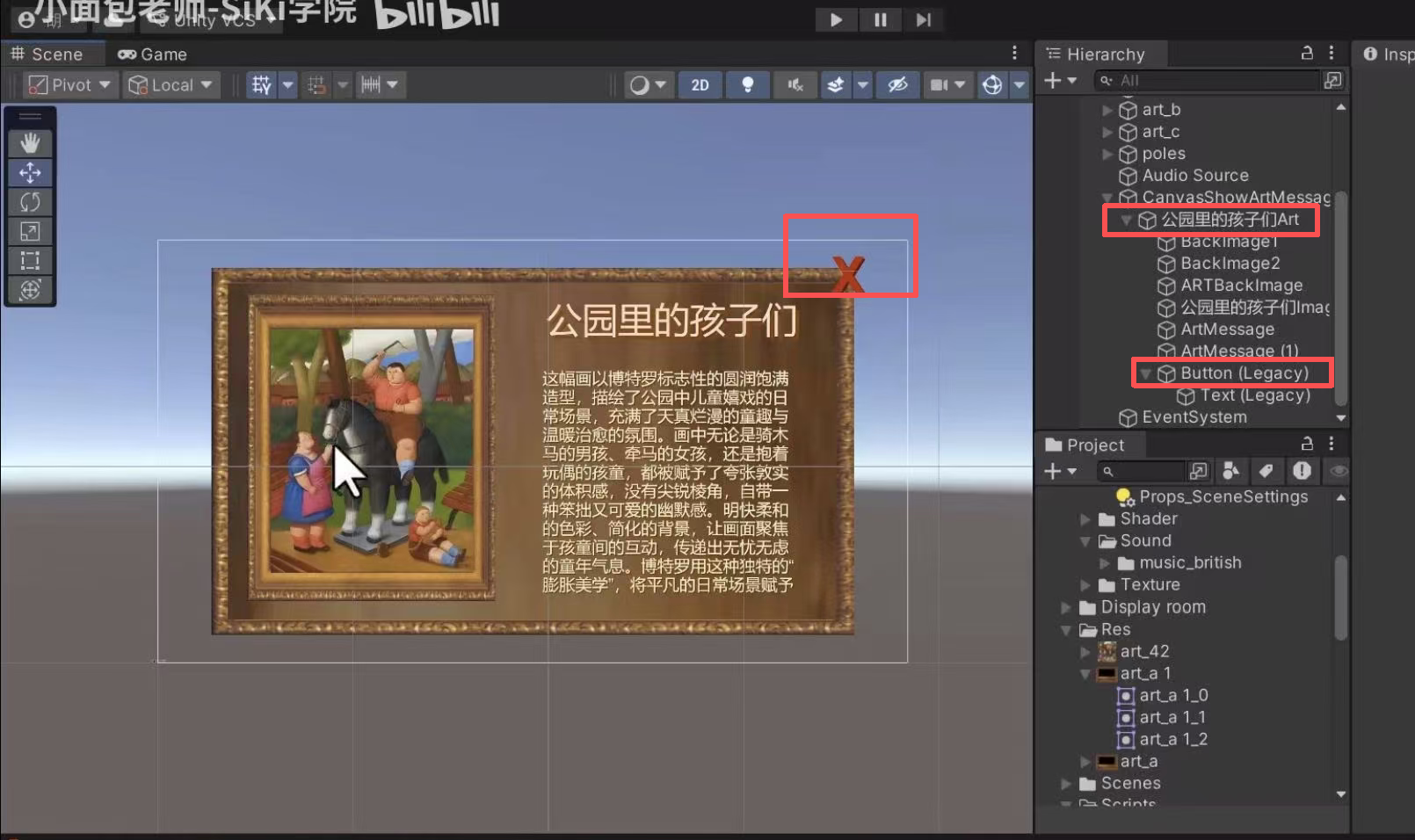
Task: Select Audio Source object
Action: coord(1195,175)
